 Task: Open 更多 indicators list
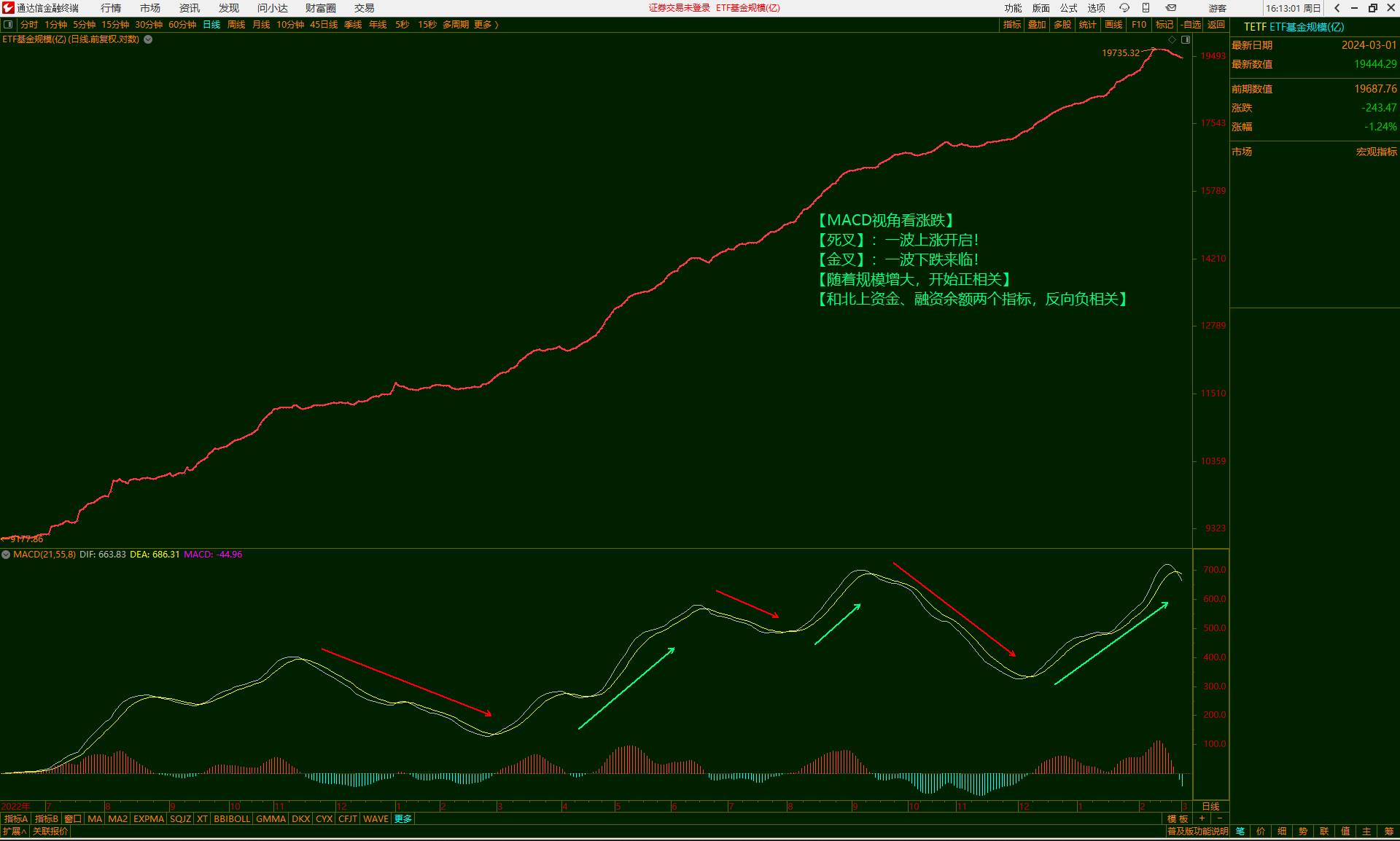(x=403, y=819)
